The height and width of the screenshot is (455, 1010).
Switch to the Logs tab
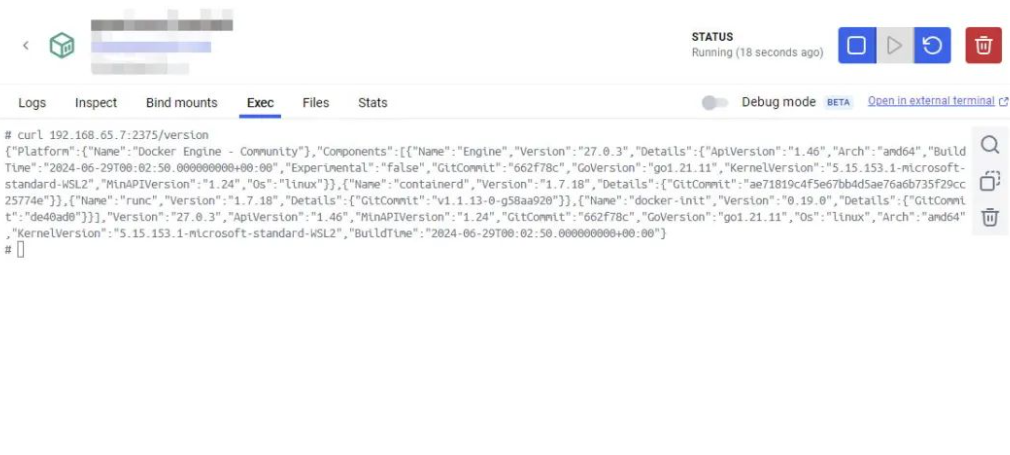point(32,102)
